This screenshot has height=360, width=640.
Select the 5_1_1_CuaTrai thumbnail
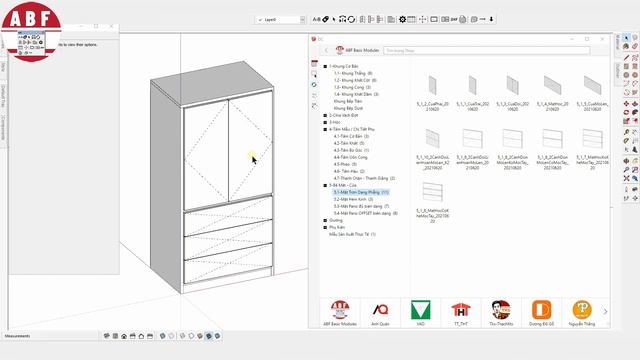click(x=472, y=85)
